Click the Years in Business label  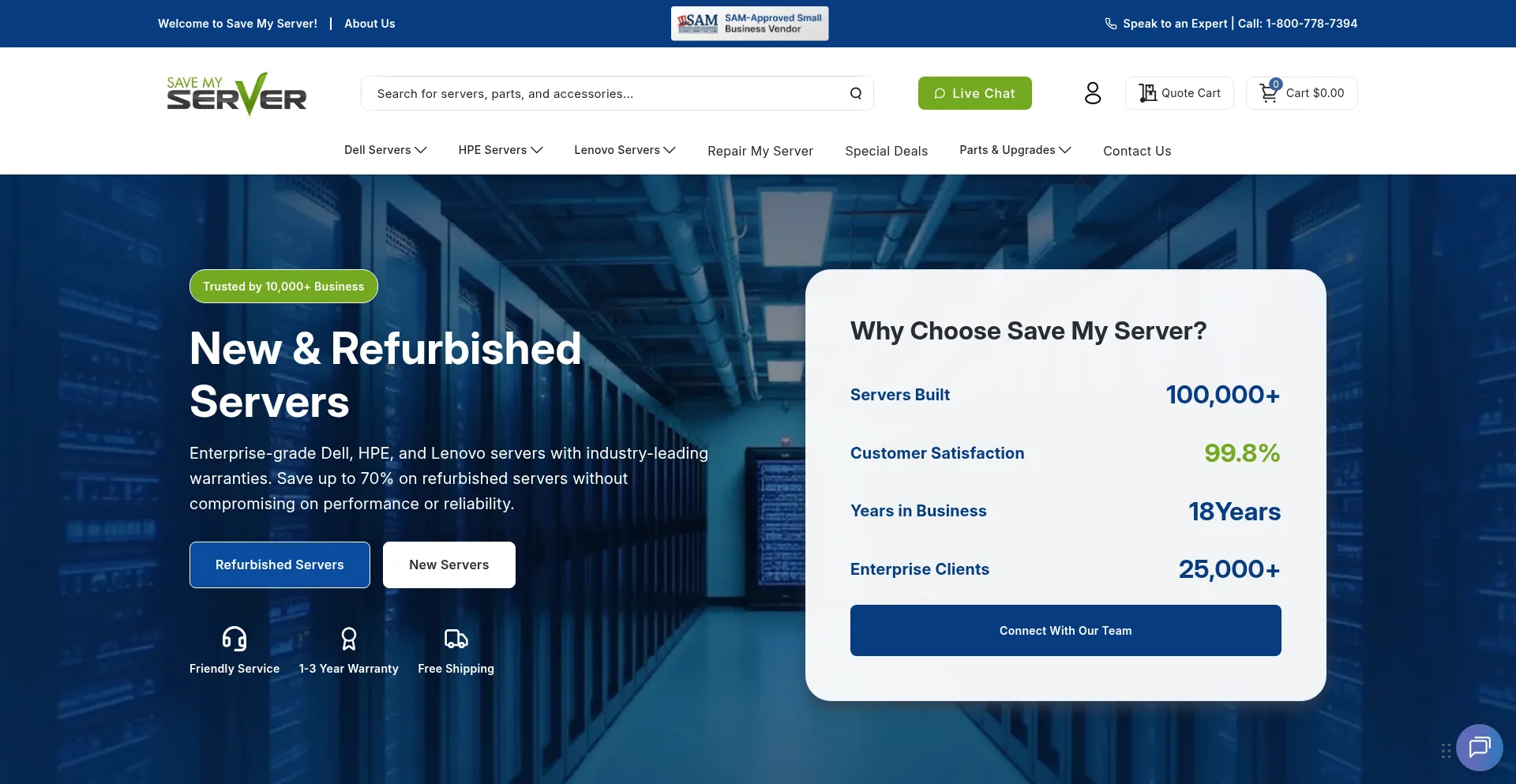pos(918,511)
